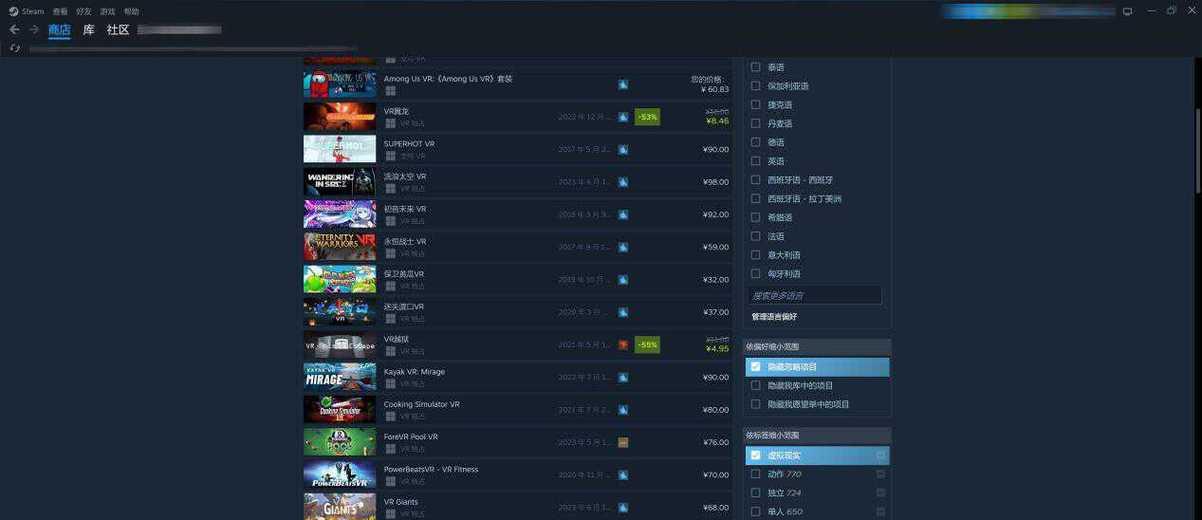Switch to the 社区 tab

[x=118, y=30]
